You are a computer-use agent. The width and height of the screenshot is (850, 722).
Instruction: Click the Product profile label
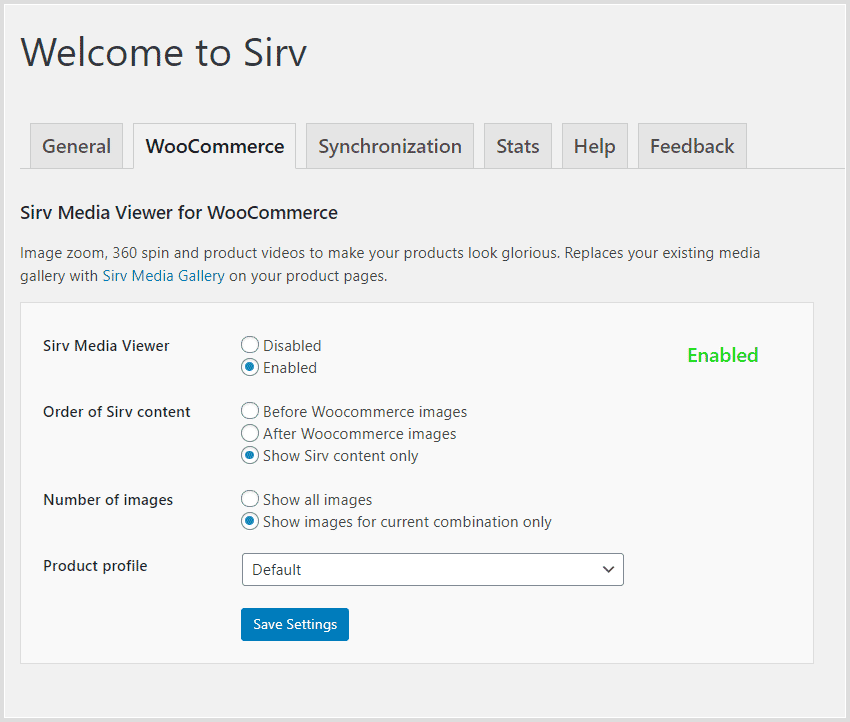point(95,566)
